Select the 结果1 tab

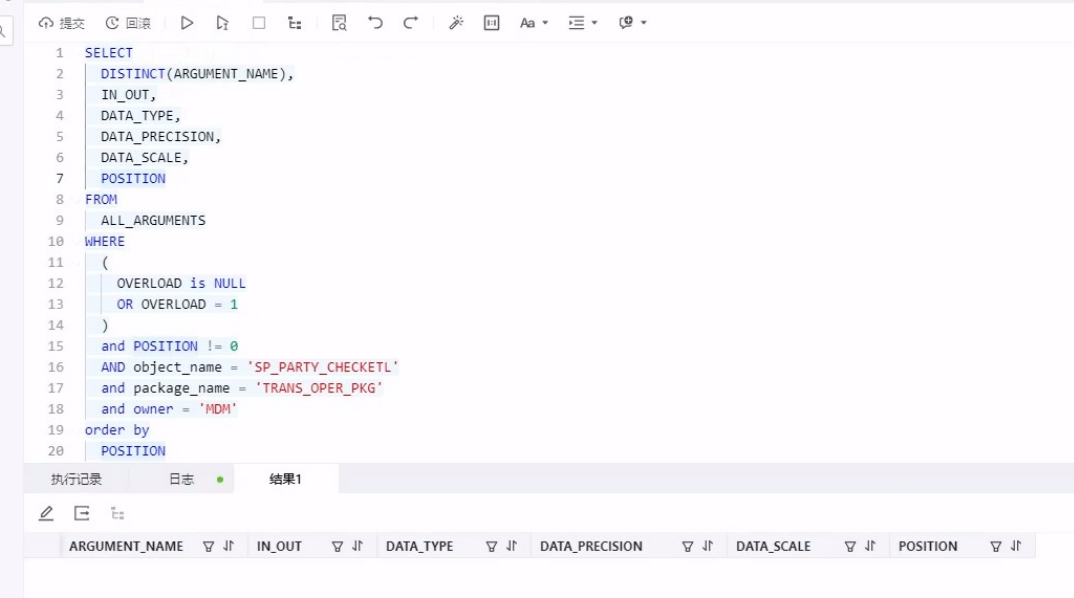(285, 479)
